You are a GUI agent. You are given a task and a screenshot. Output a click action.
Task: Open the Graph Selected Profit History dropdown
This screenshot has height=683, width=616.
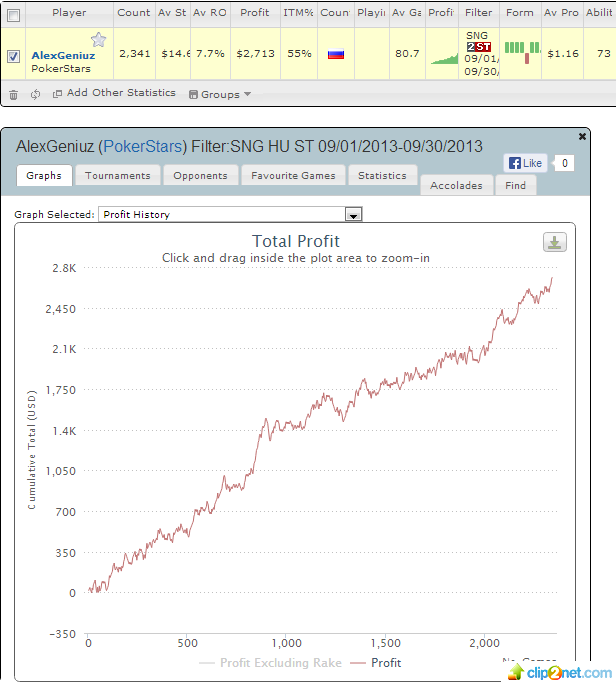[x=230, y=214]
